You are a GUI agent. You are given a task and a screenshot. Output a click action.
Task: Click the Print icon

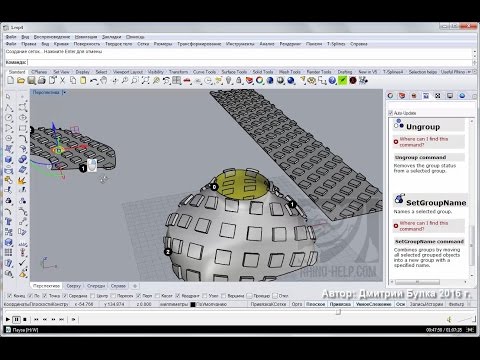42,80
